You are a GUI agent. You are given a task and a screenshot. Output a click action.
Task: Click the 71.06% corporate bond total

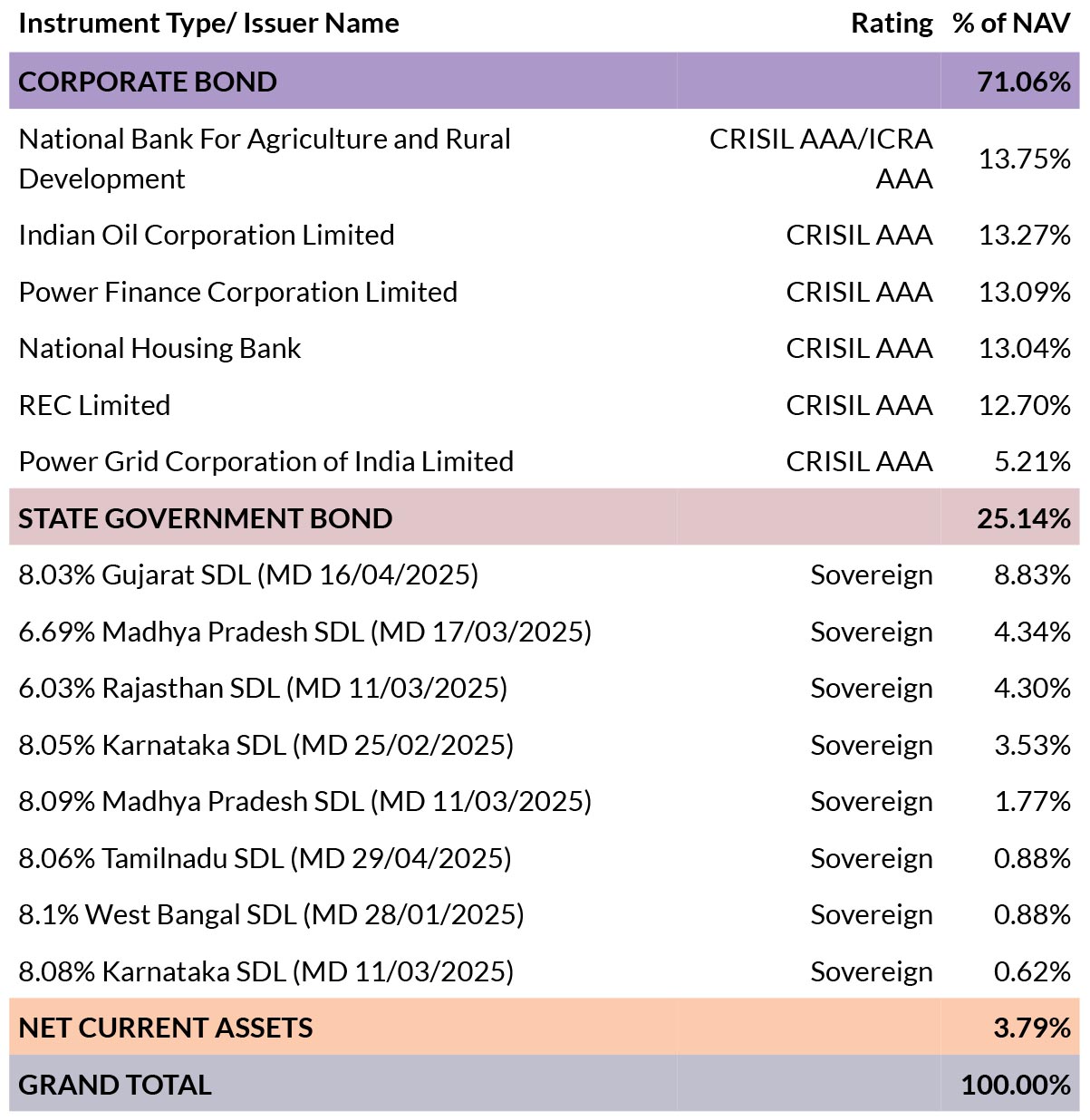[x=1024, y=82]
